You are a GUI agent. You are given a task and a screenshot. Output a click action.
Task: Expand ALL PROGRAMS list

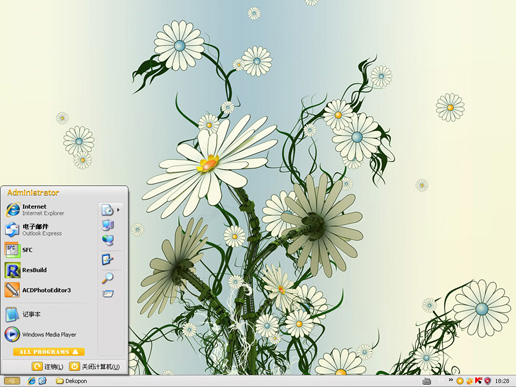[49, 352]
